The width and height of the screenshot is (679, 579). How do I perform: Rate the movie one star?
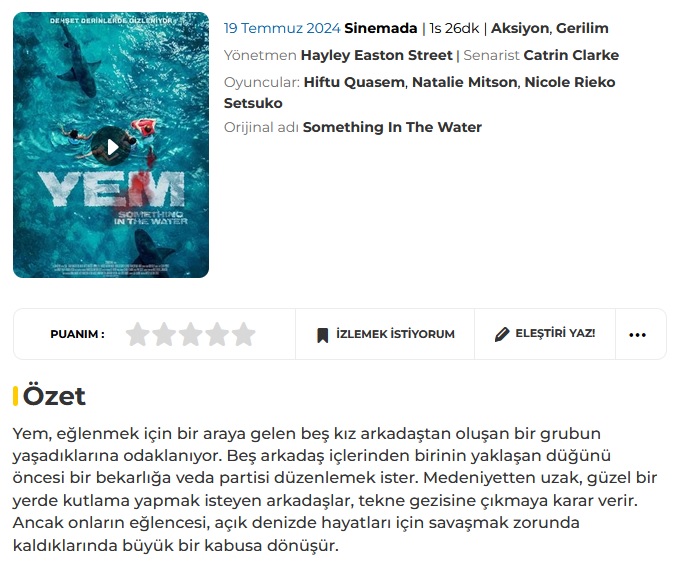[x=138, y=334]
